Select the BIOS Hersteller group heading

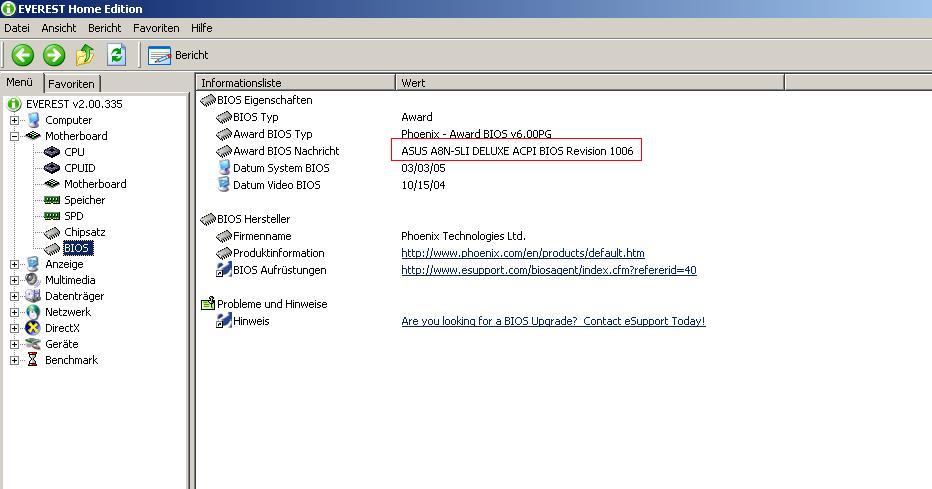(253, 219)
